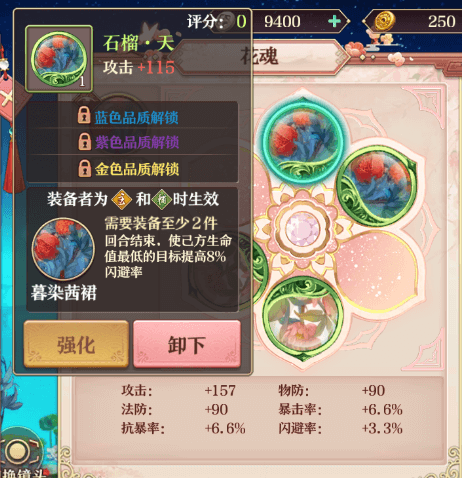Open the 花魂 tab banner

tap(260, 57)
